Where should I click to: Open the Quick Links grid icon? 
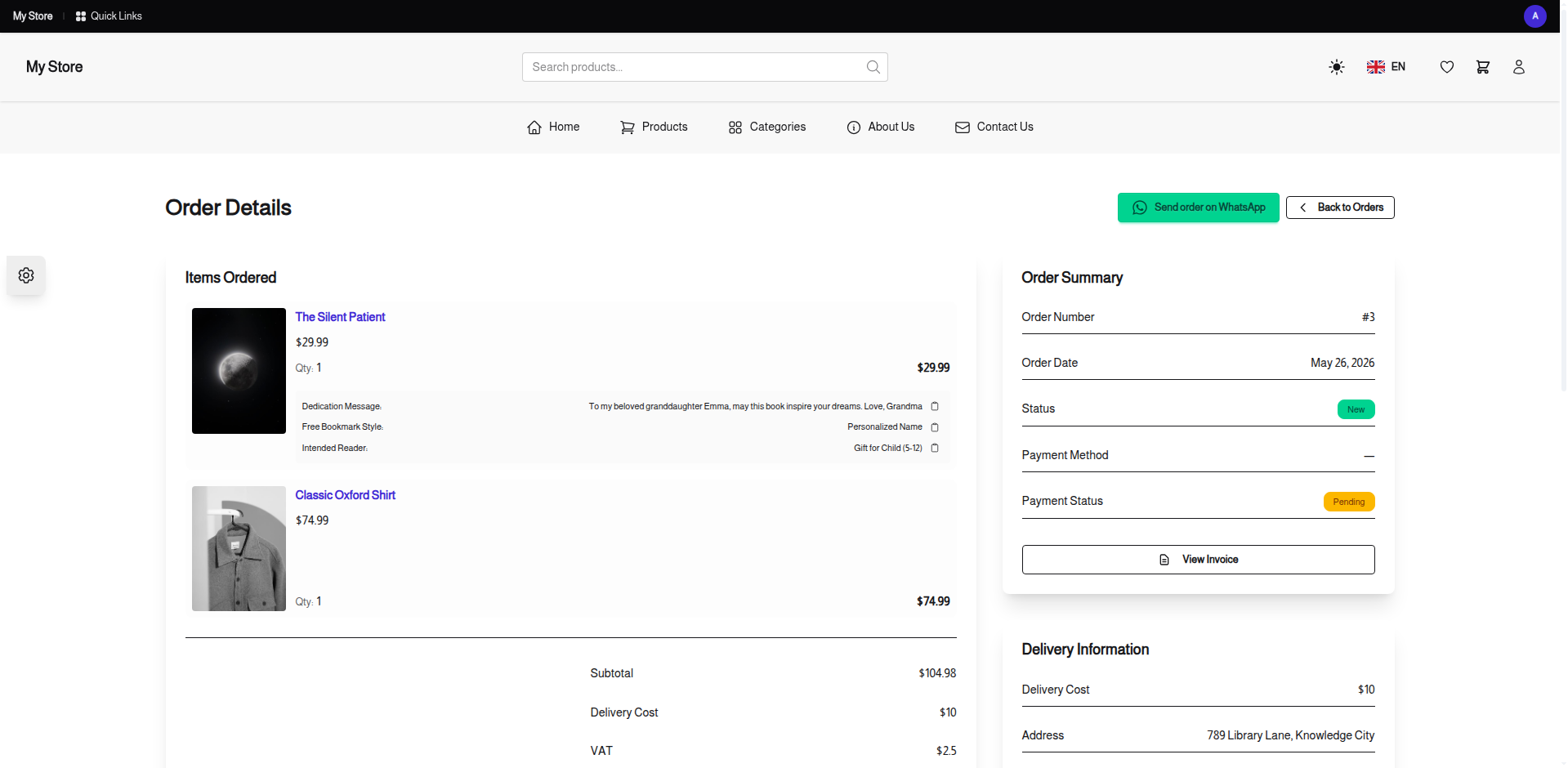click(x=81, y=16)
